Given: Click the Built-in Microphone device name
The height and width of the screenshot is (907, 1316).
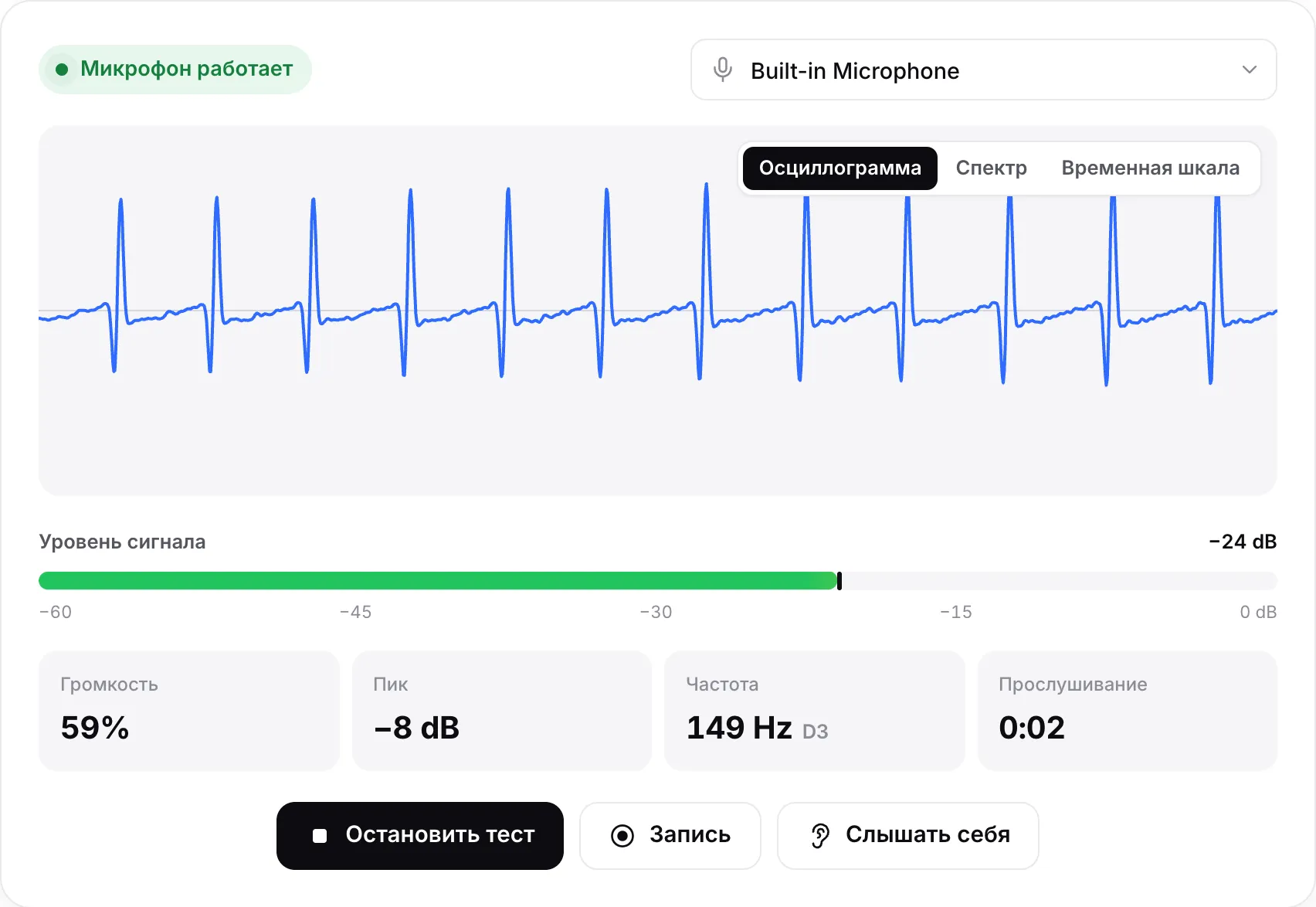Looking at the screenshot, I should [855, 71].
